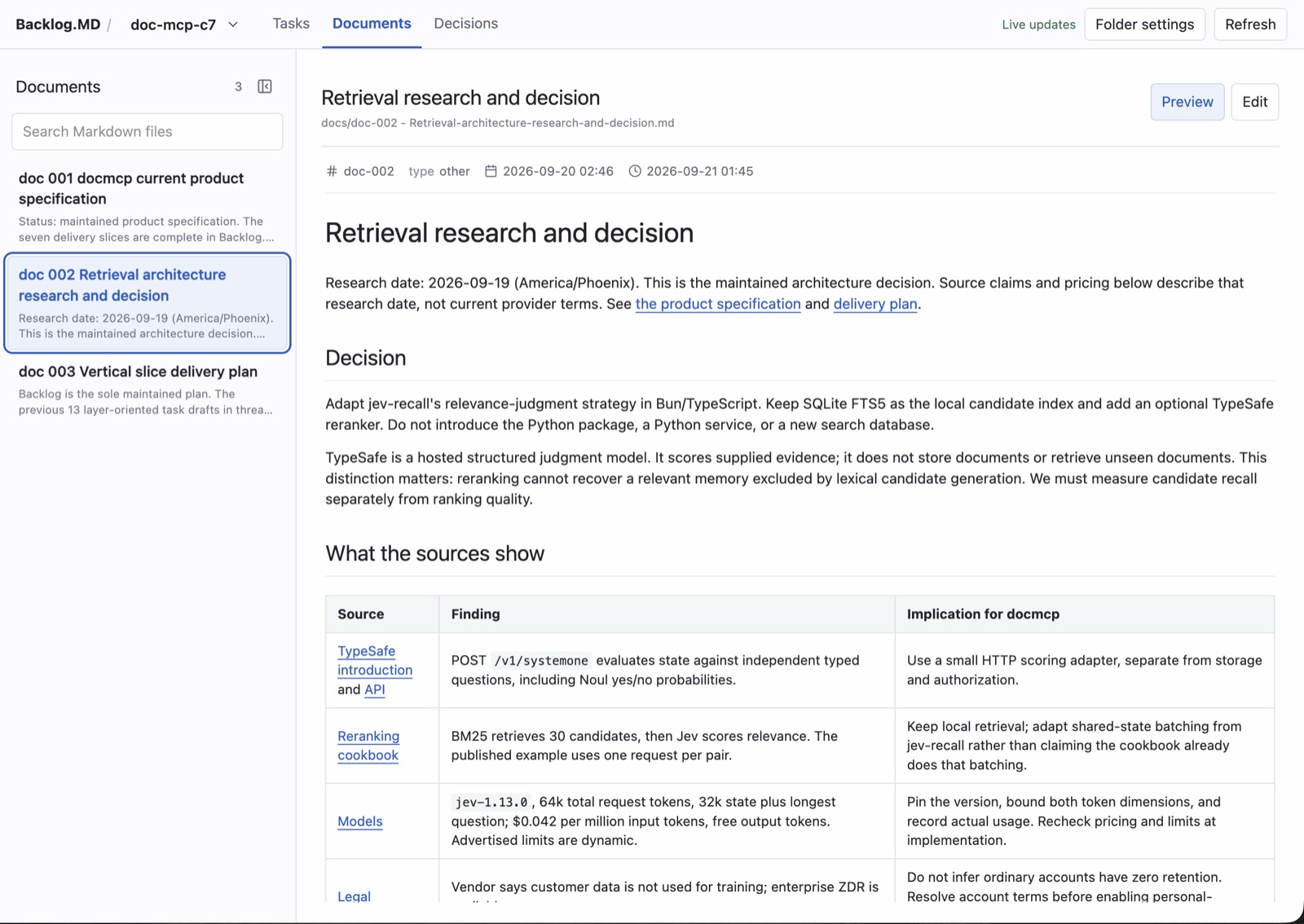
Task: Focus the Search Markdown files field
Action: 148,132
